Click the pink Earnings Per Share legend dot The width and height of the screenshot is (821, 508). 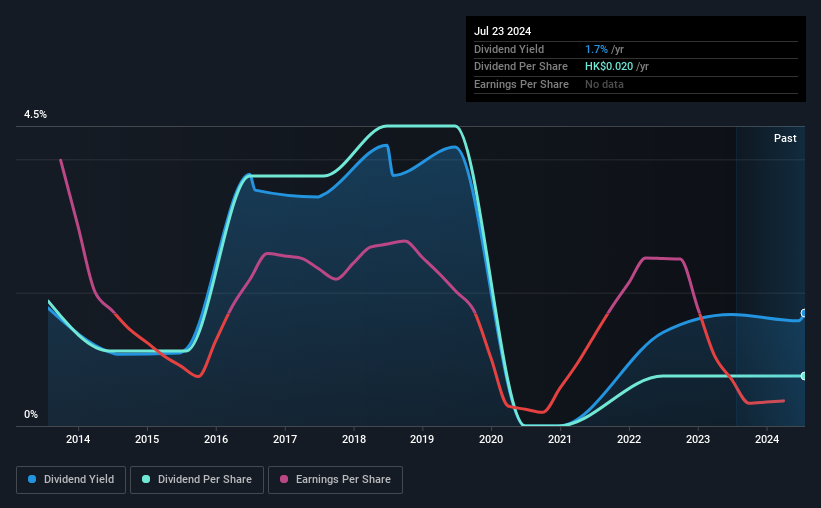(x=284, y=479)
